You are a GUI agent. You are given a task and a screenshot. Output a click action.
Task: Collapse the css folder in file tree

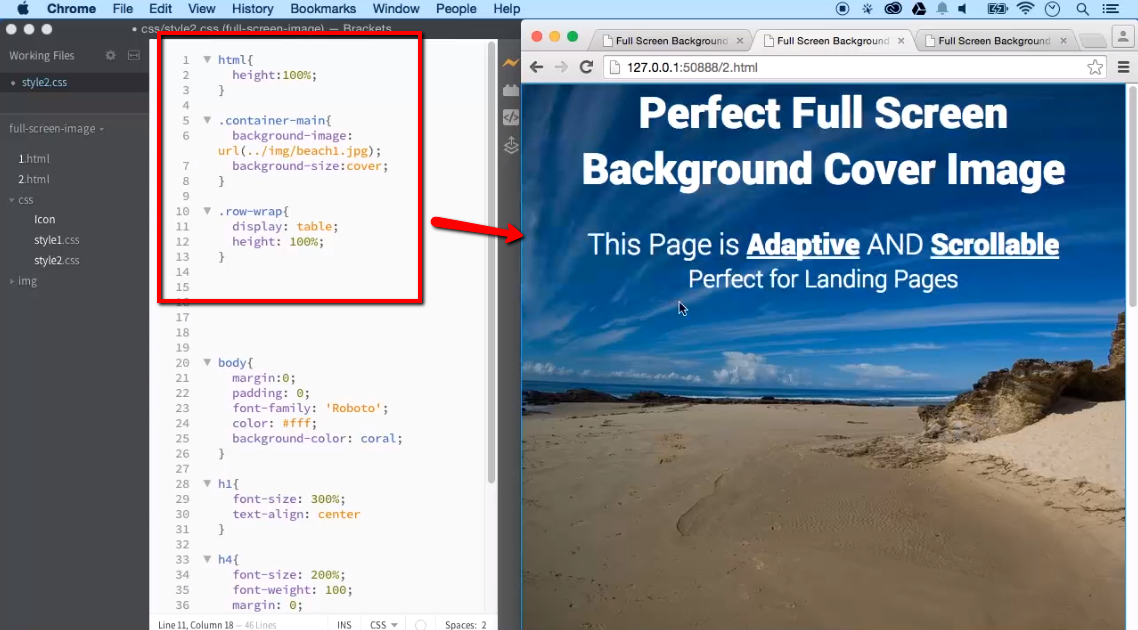pos(12,200)
